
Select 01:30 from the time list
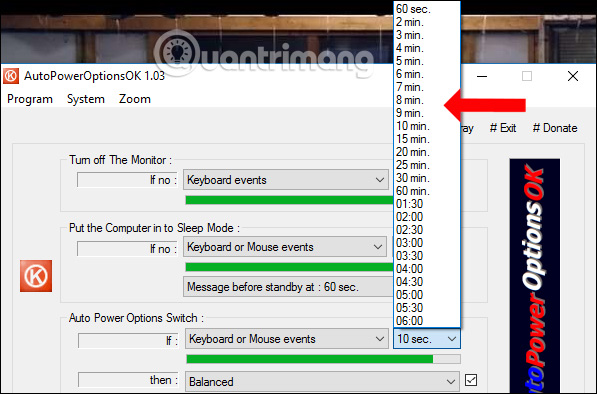click(427, 204)
